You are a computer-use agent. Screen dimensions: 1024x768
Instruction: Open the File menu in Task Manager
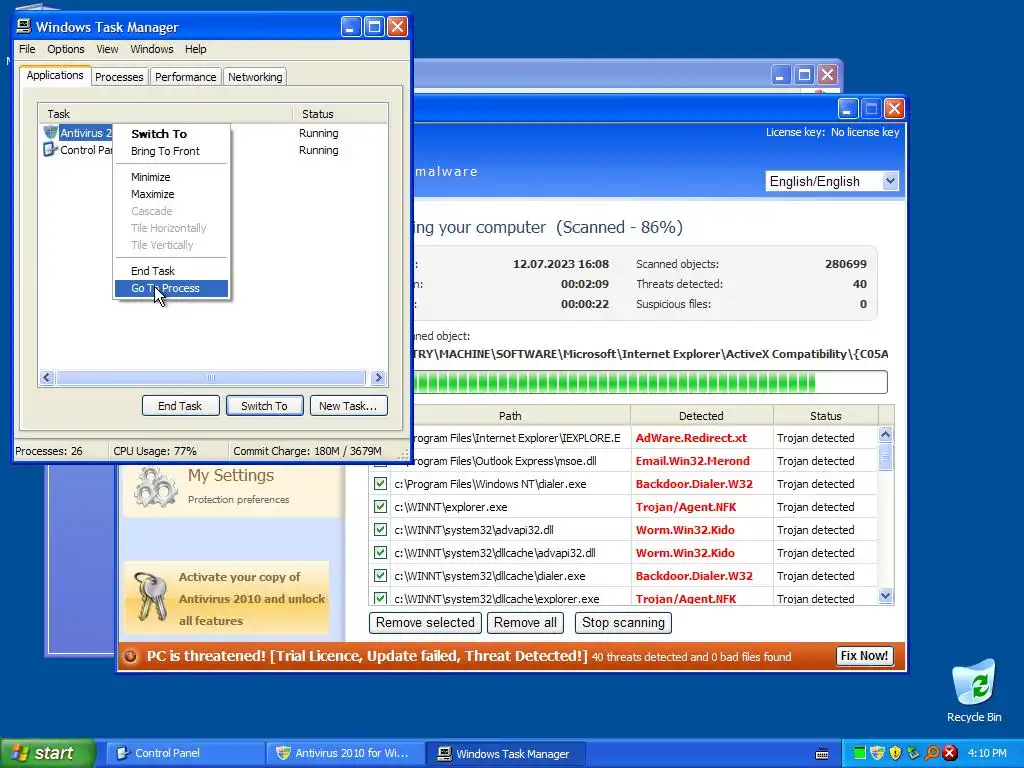(x=27, y=49)
